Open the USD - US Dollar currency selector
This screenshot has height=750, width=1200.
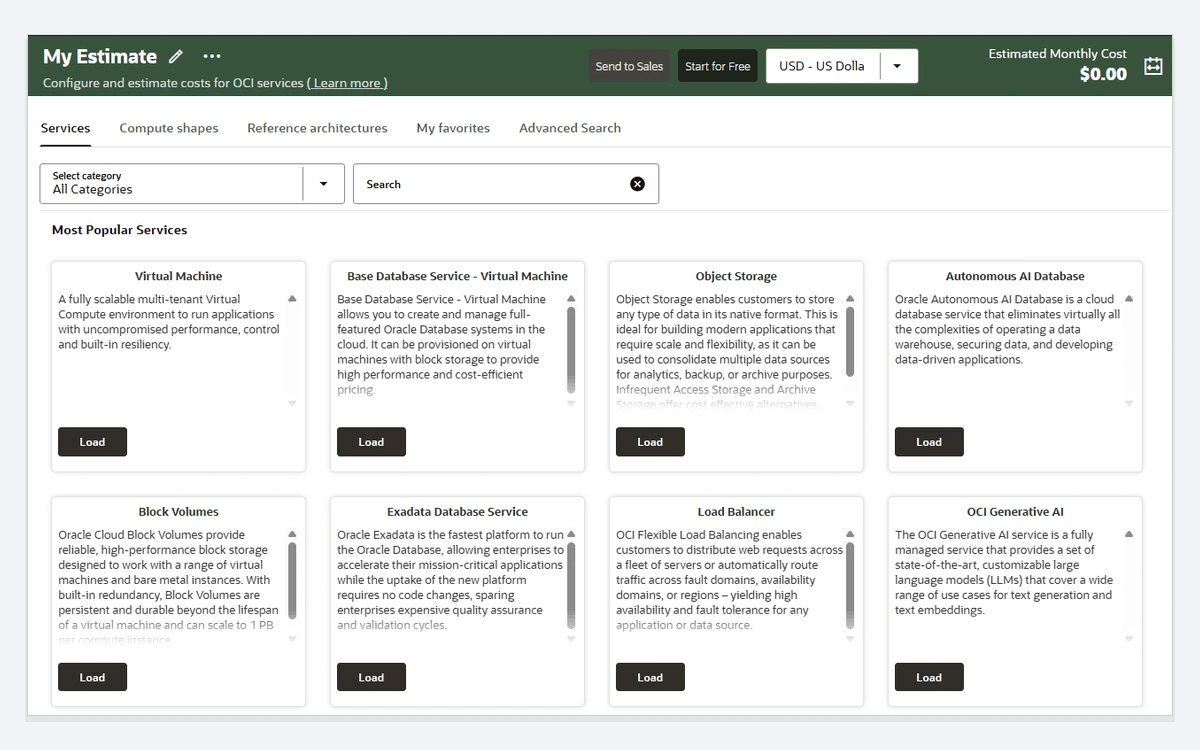[842, 66]
